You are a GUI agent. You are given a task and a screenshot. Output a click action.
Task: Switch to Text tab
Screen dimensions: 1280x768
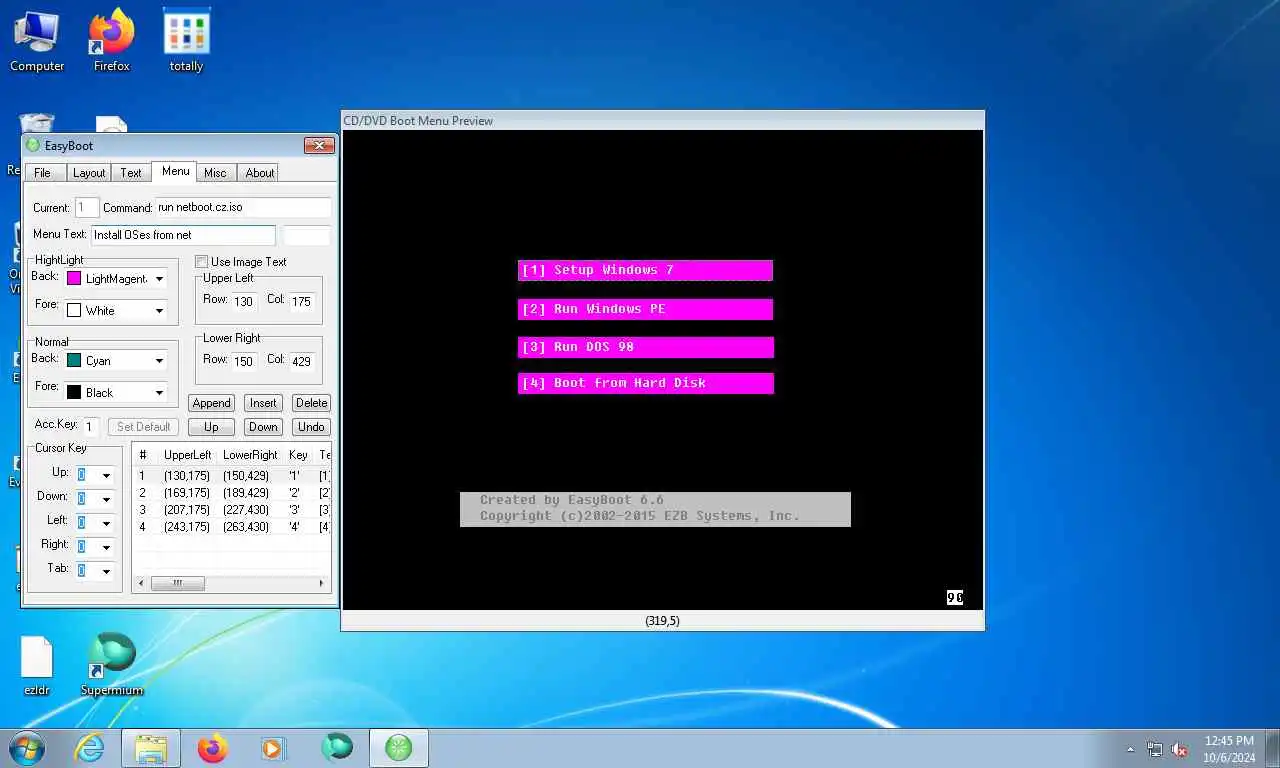click(131, 173)
